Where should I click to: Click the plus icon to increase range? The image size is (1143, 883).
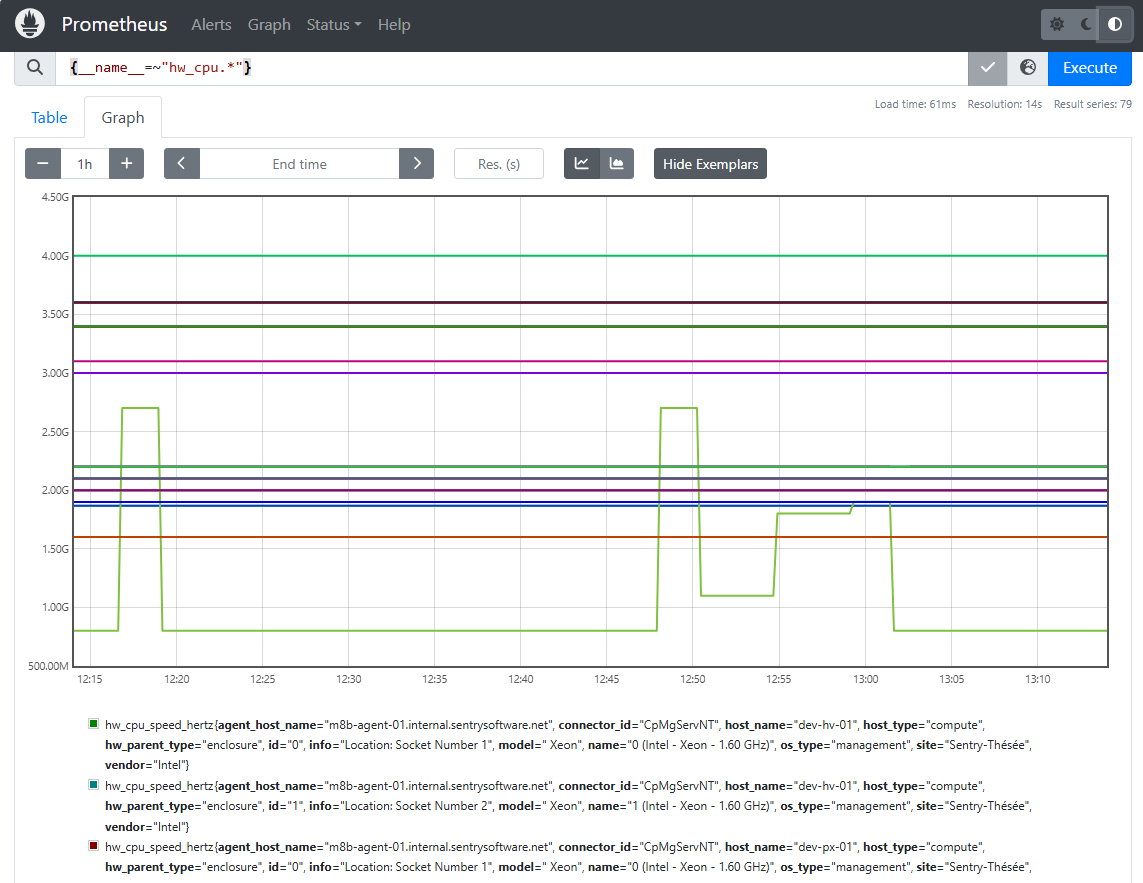point(126,163)
